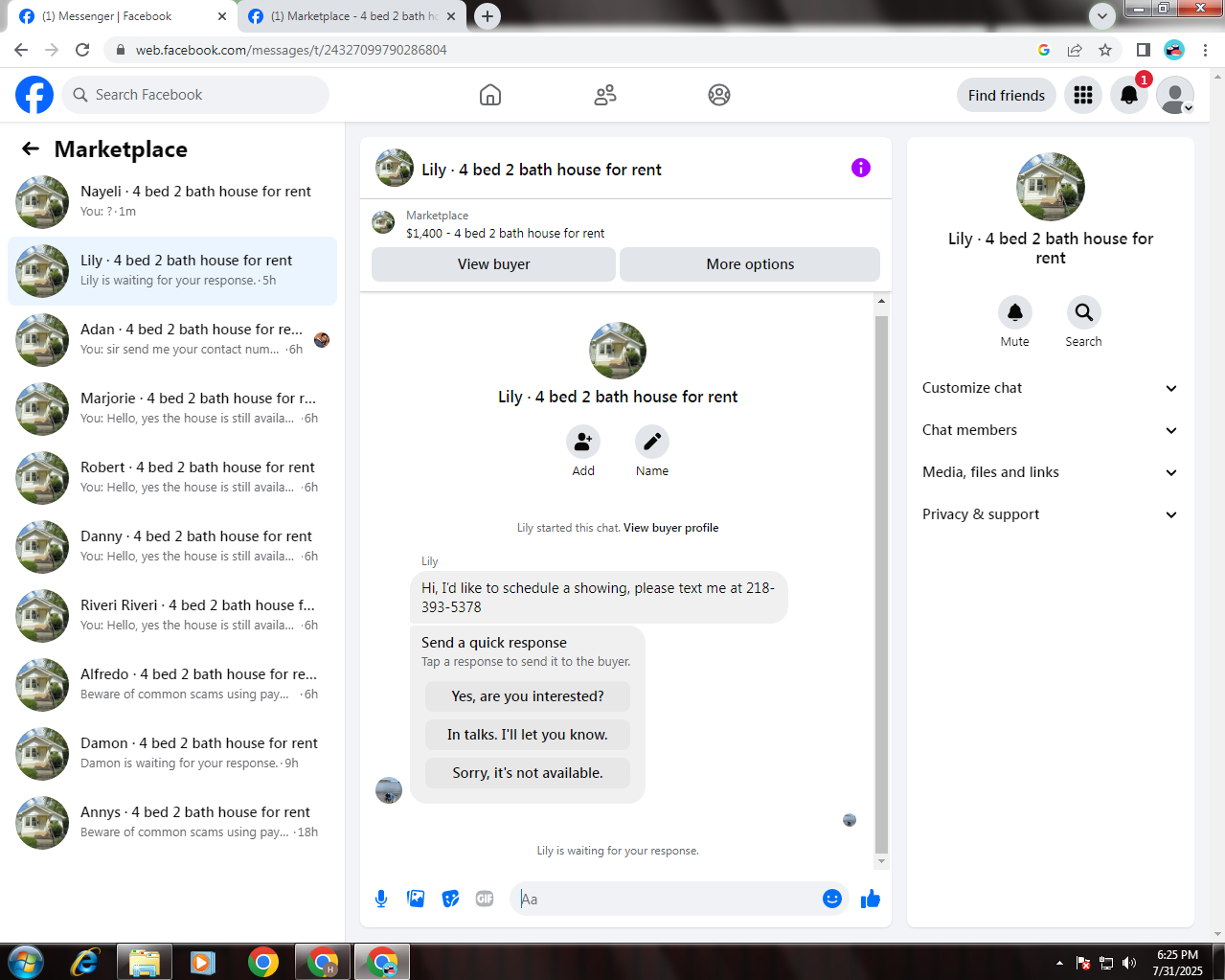Open the GIF picker icon

point(485,899)
